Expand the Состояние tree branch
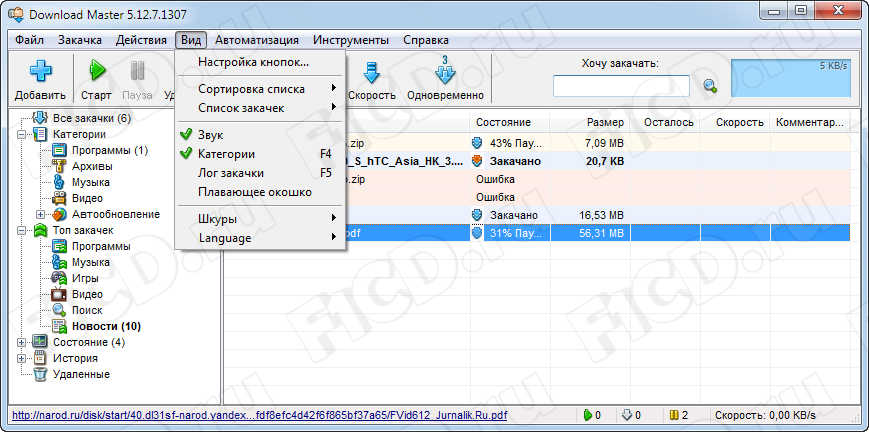Screen dimensions: 869x432 (x=21, y=343)
